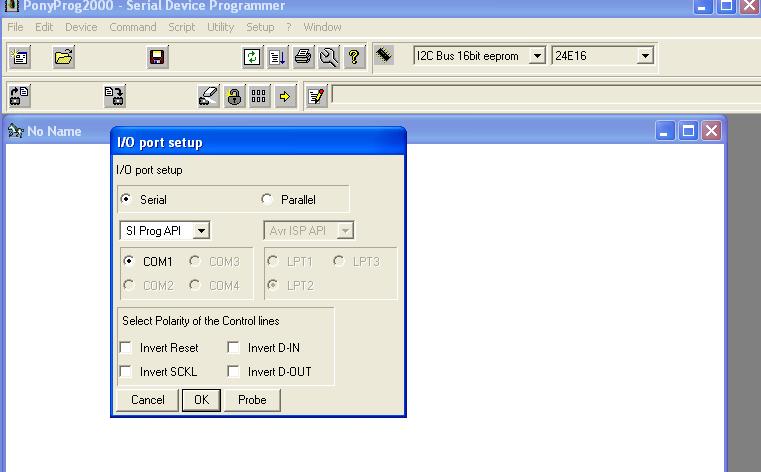Enable the Invert Reset checkbox
761x472 pixels.
click(x=126, y=347)
